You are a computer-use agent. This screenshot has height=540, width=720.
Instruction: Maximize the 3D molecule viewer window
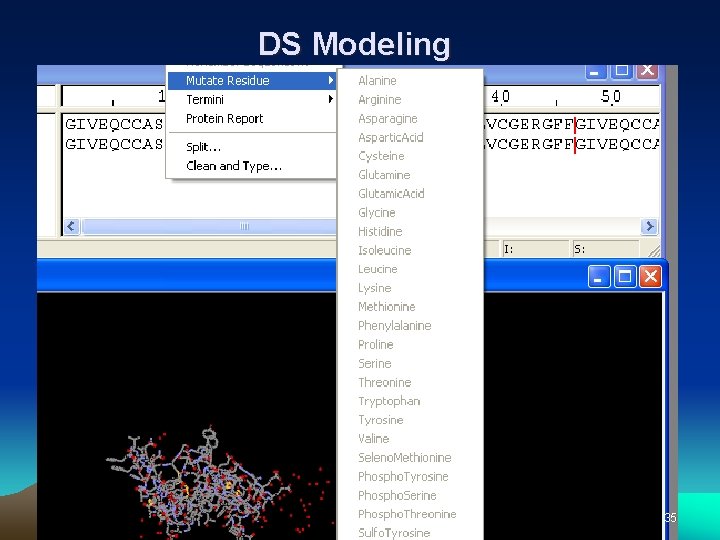pyautogui.click(x=624, y=277)
